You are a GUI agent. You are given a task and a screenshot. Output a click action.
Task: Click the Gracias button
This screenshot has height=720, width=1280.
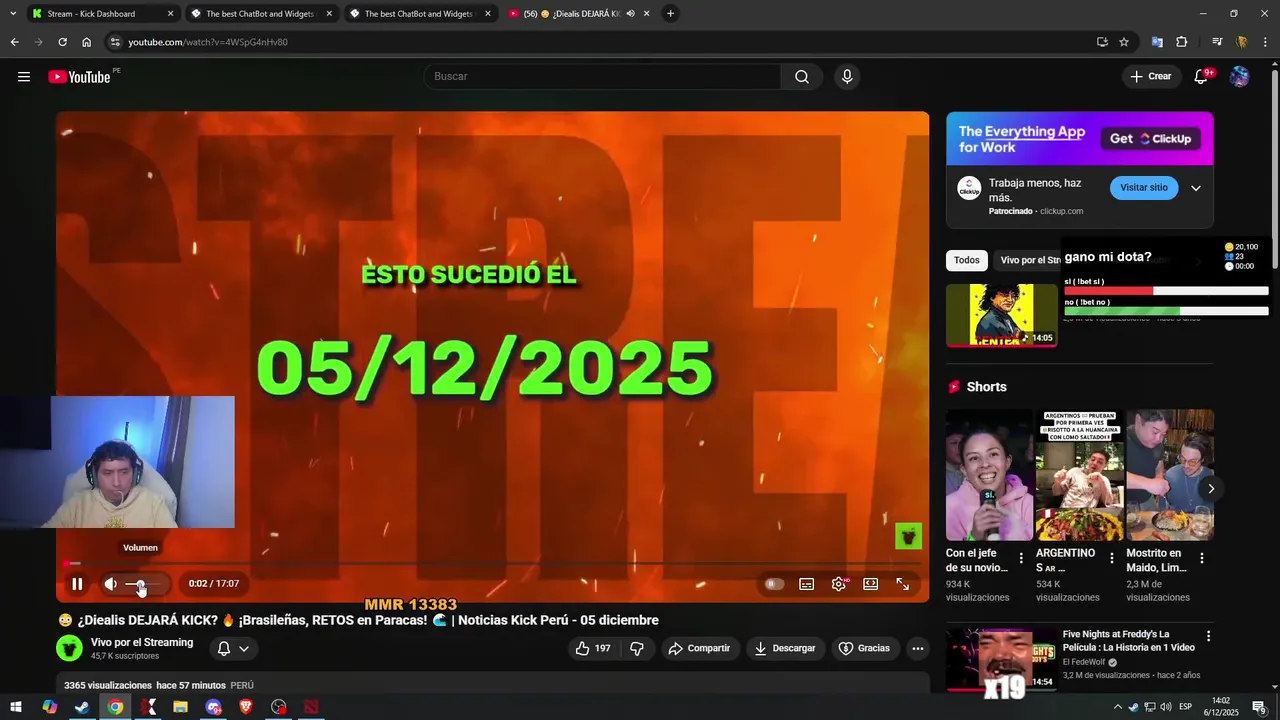[x=864, y=648]
